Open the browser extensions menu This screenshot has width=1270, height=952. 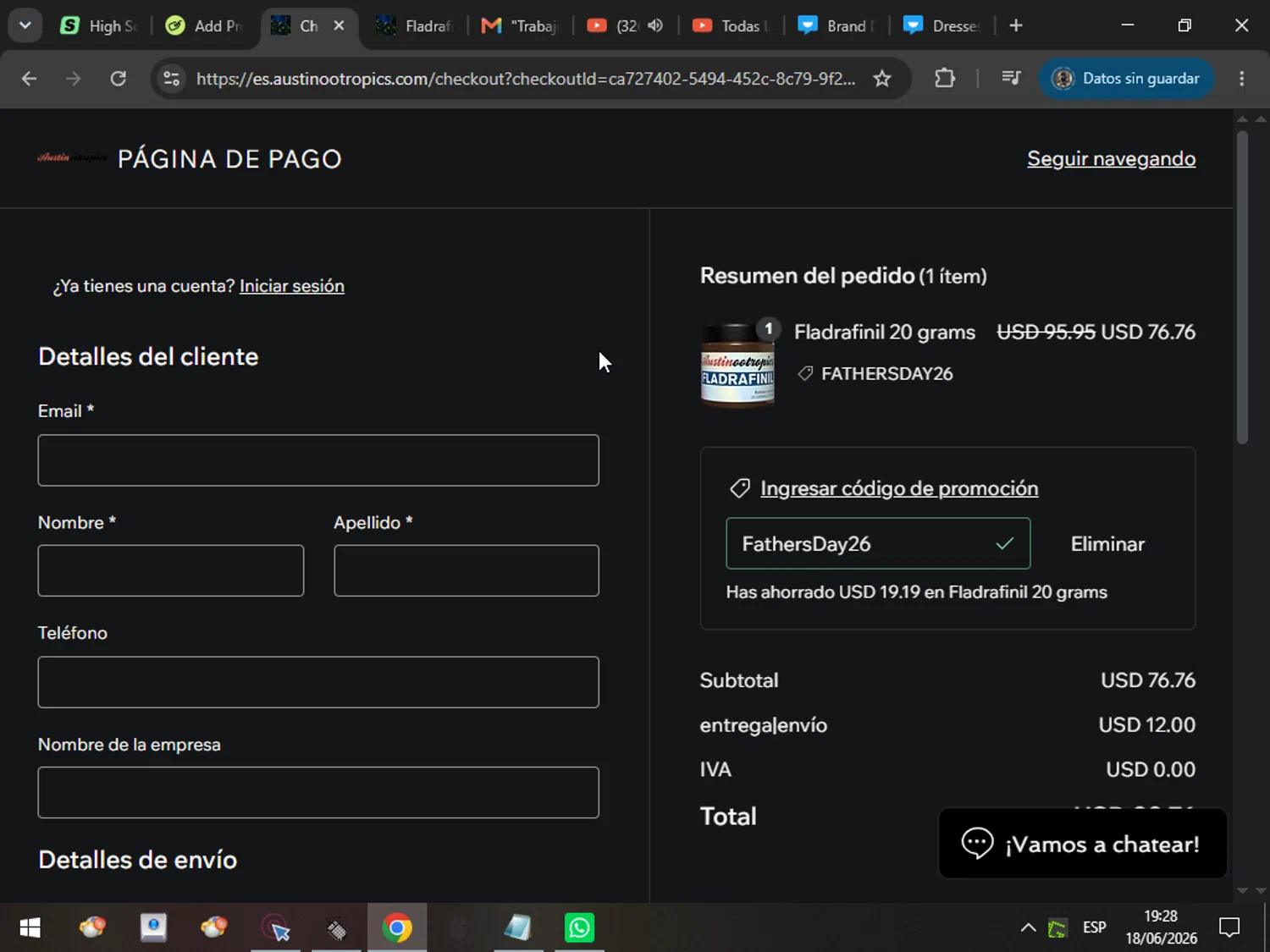(945, 79)
